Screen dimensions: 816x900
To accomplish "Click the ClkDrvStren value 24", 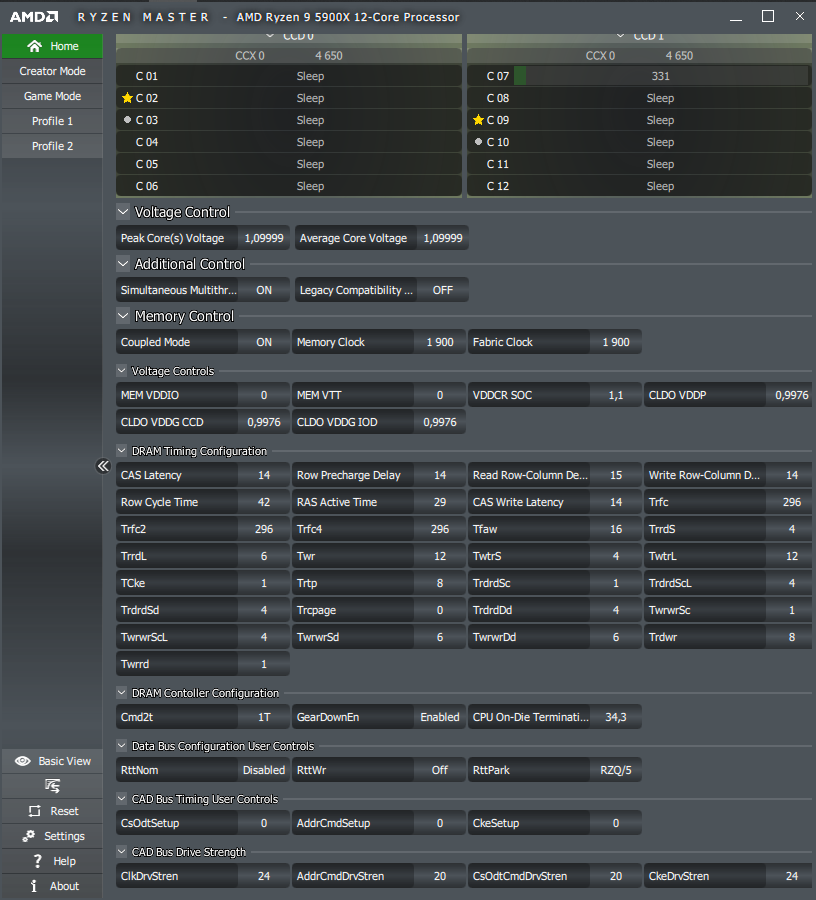I will pyautogui.click(x=264, y=876).
